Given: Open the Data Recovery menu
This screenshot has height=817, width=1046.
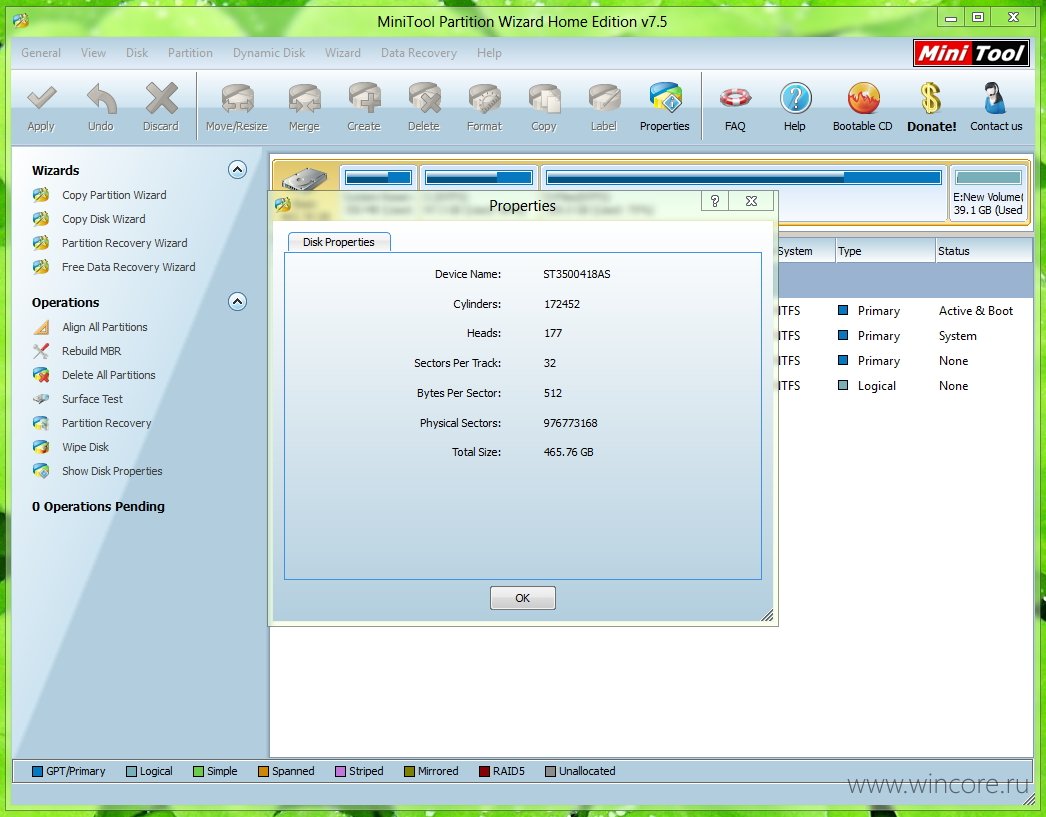Looking at the screenshot, I should tap(419, 53).
